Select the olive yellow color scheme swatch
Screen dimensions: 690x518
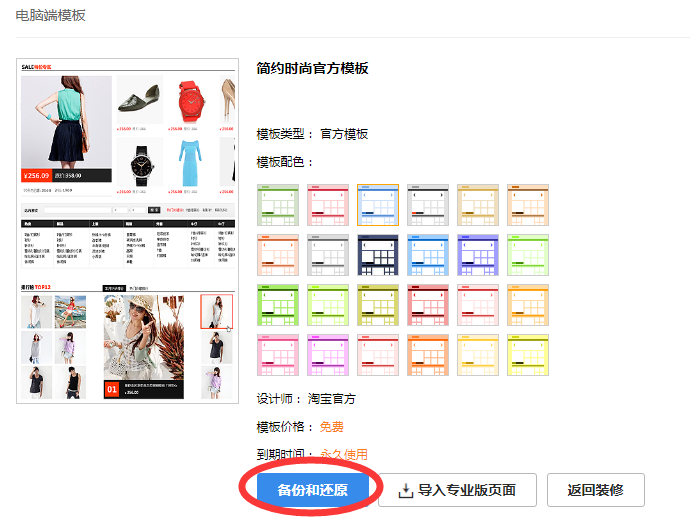point(378,305)
